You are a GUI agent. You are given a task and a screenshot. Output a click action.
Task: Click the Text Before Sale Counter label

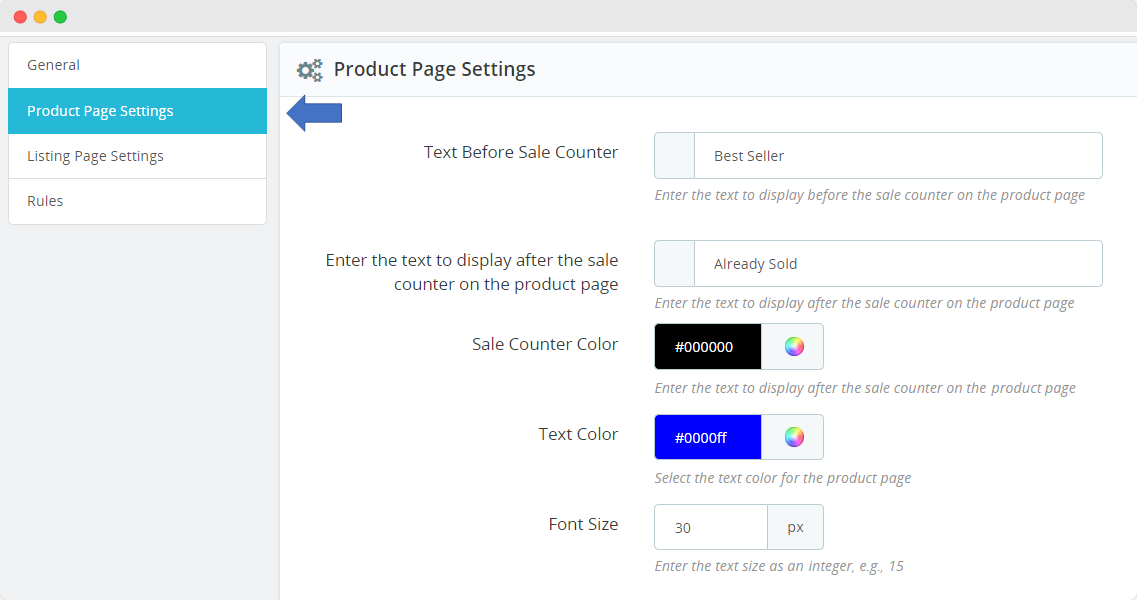520,153
